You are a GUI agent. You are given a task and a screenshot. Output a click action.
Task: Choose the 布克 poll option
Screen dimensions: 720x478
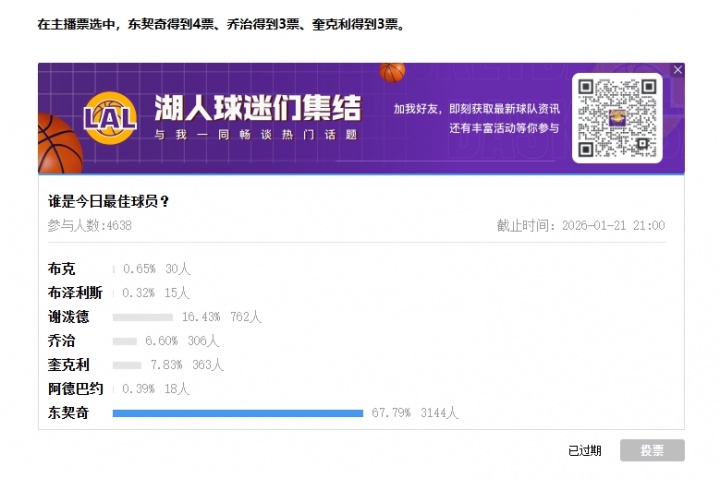click(x=61, y=269)
